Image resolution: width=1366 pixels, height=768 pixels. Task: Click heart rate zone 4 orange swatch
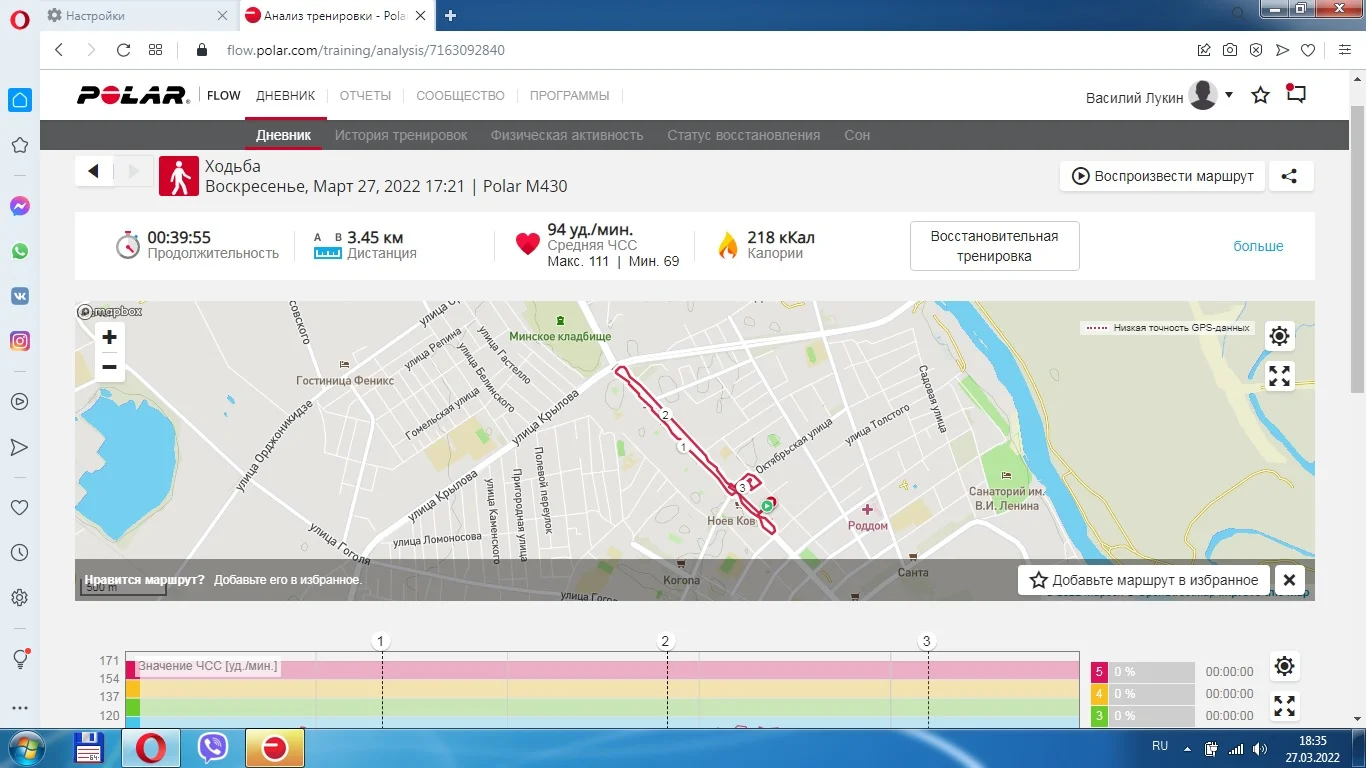tap(1099, 694)
